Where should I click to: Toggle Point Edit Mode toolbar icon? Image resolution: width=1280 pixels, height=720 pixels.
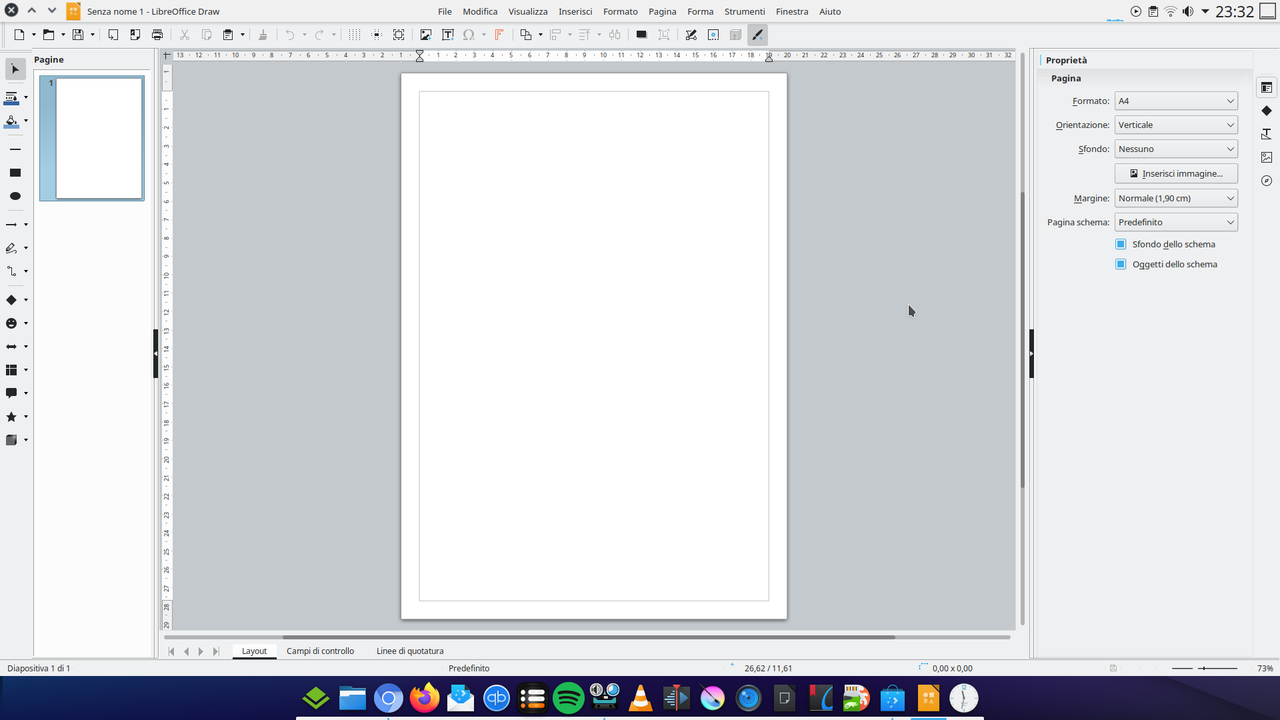point(691,34)
